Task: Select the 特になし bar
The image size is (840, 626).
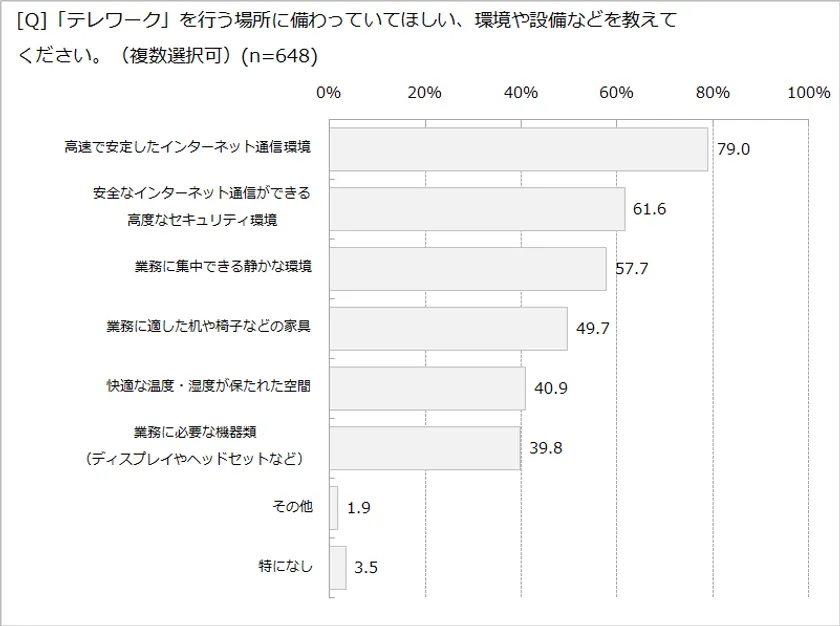Action: click(x=338, y=567)
